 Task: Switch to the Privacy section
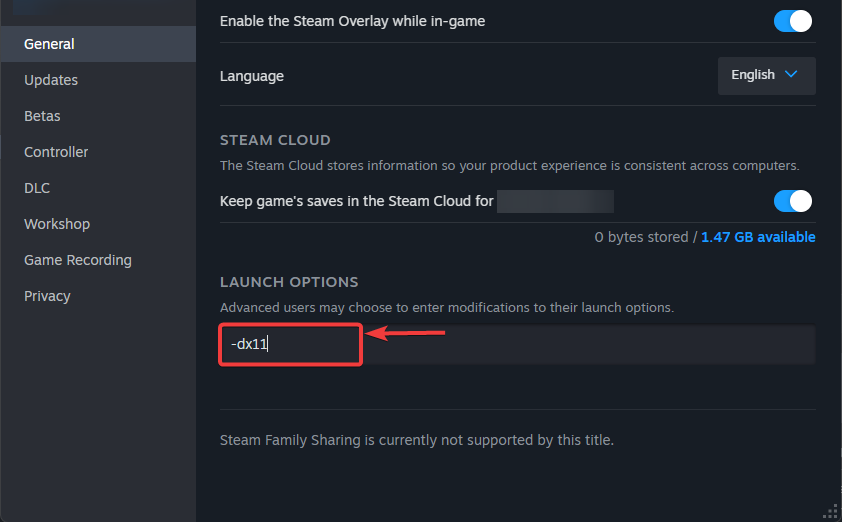click(47, 296)
